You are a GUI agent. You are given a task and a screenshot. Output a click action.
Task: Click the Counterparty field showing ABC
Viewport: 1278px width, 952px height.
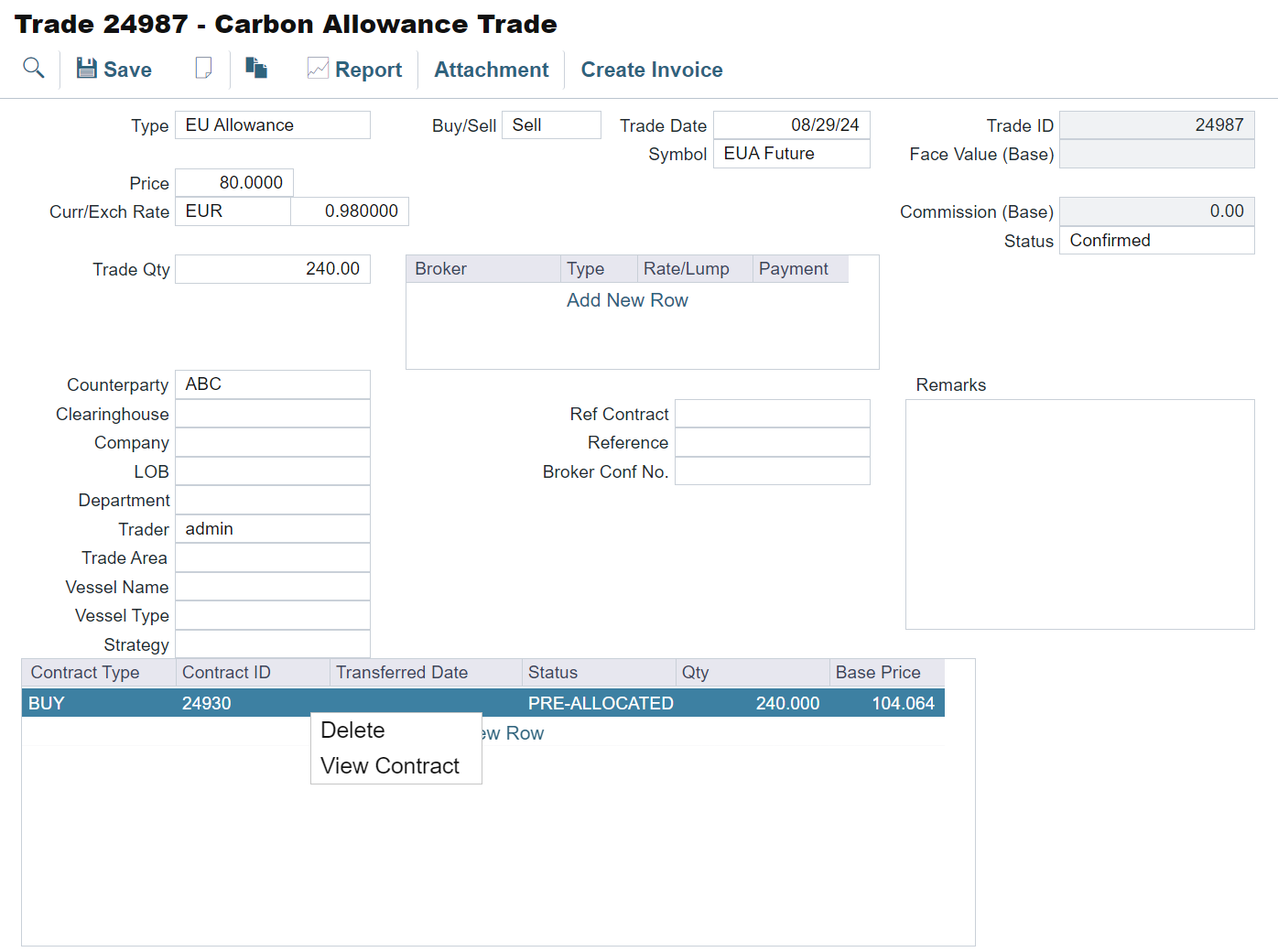pos(272,384)
